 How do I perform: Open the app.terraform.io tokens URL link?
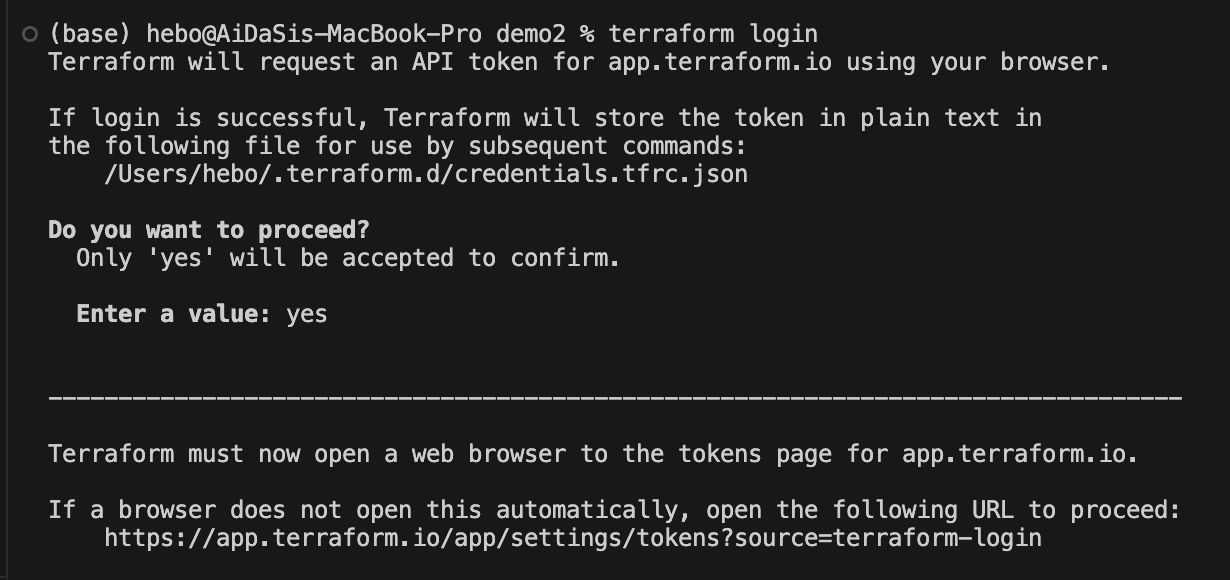573,538
